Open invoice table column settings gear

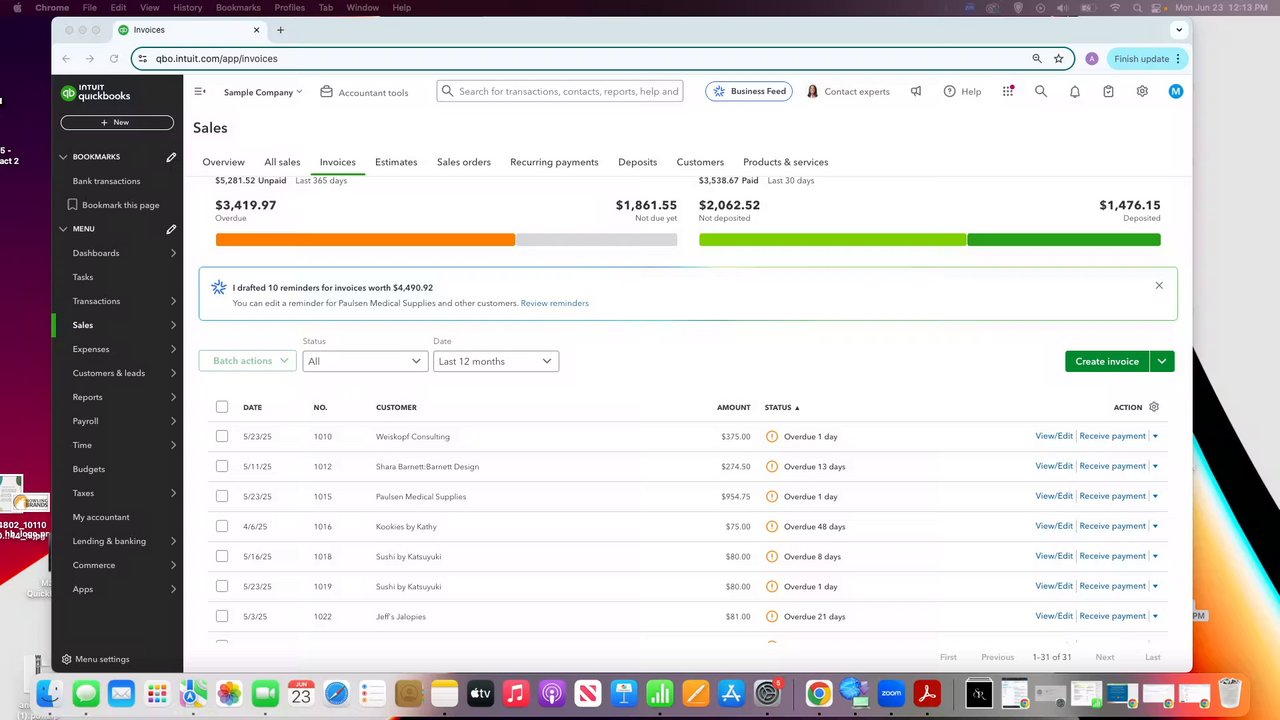point(1154,407)
